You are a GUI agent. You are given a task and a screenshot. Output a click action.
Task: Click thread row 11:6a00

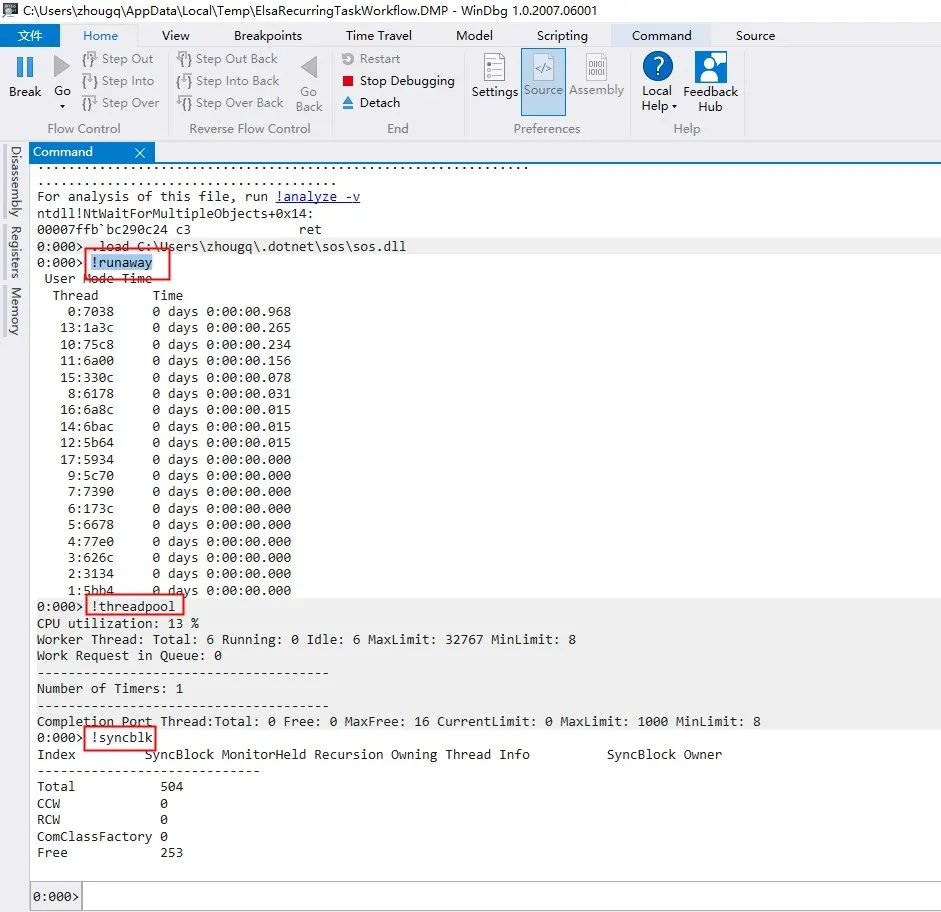pos(175,361)
